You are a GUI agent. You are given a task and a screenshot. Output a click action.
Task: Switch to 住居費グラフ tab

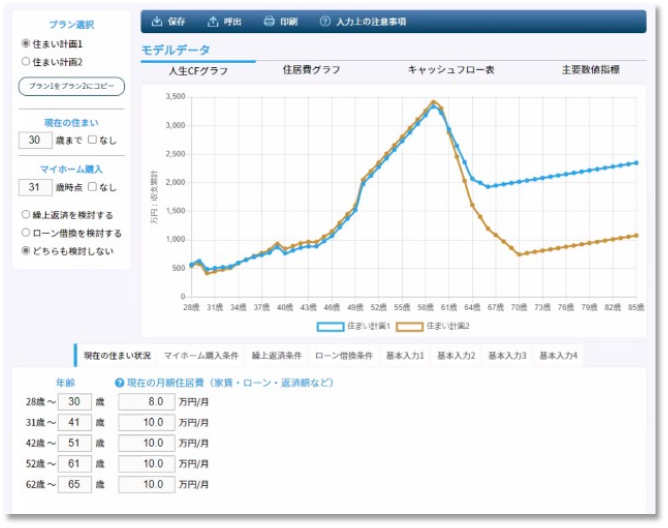point(311,70)
